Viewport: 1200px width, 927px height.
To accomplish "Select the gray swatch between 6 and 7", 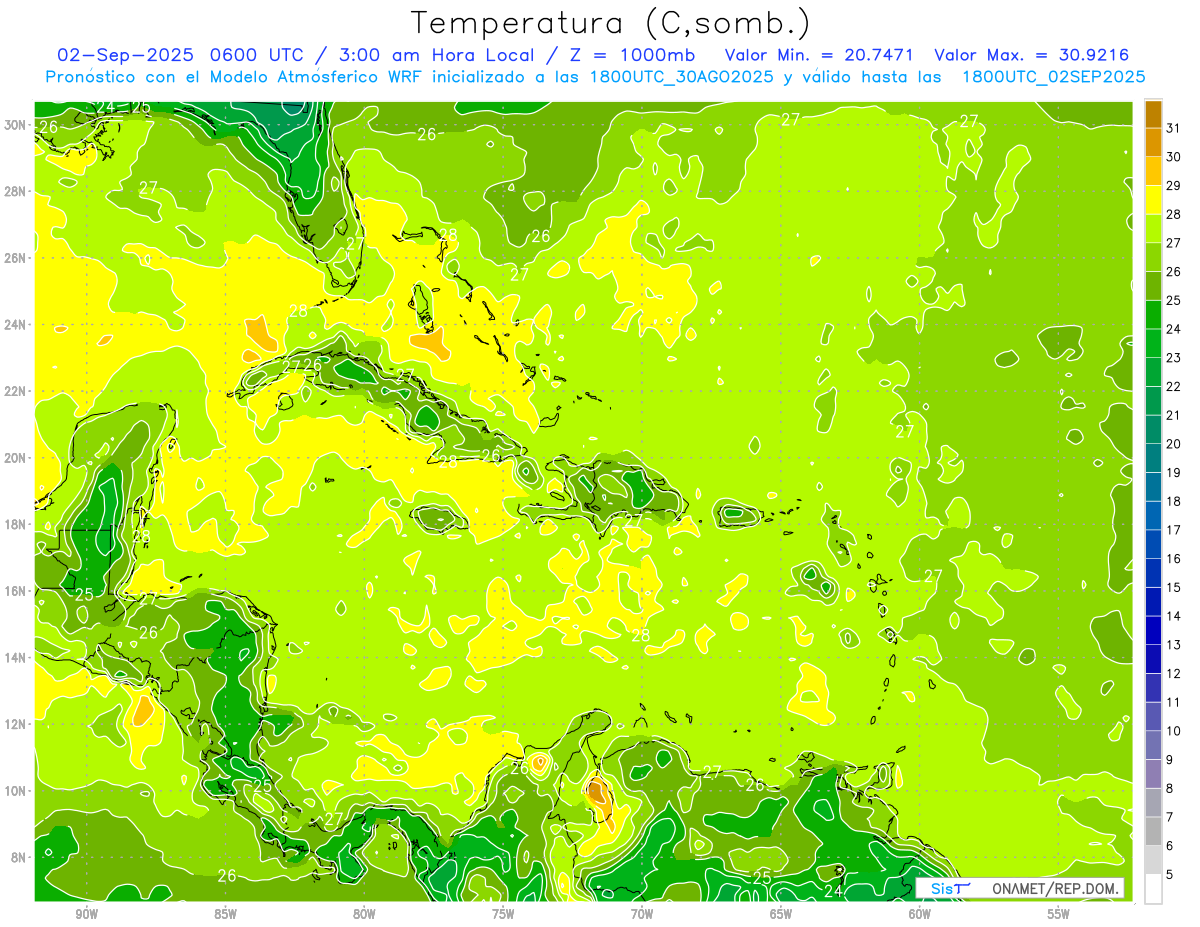I will 1153,831.
